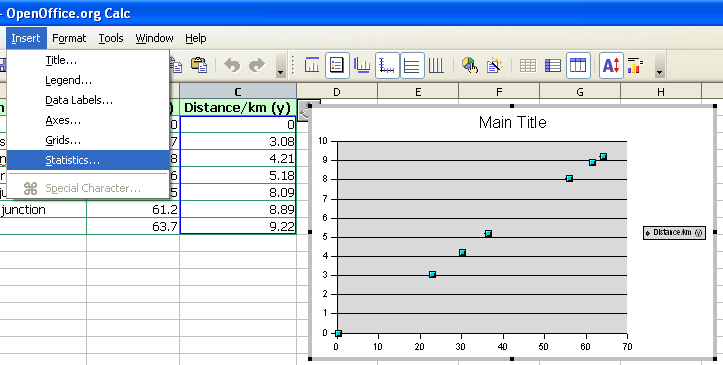The image size is (723, 365).
Task: Open the Format menu
Action: point(69,38)
